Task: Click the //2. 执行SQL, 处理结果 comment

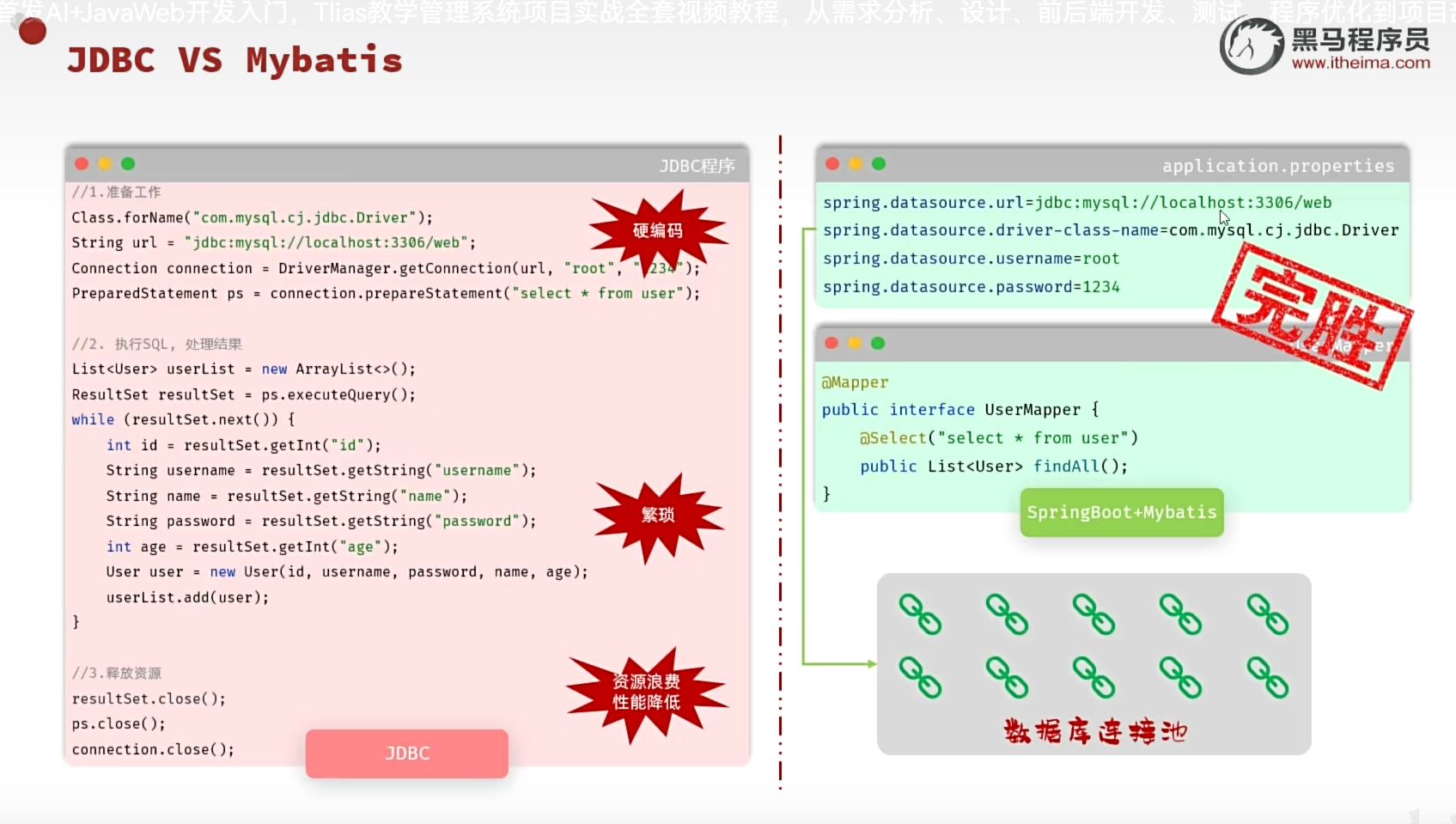Action: (156, 344)
